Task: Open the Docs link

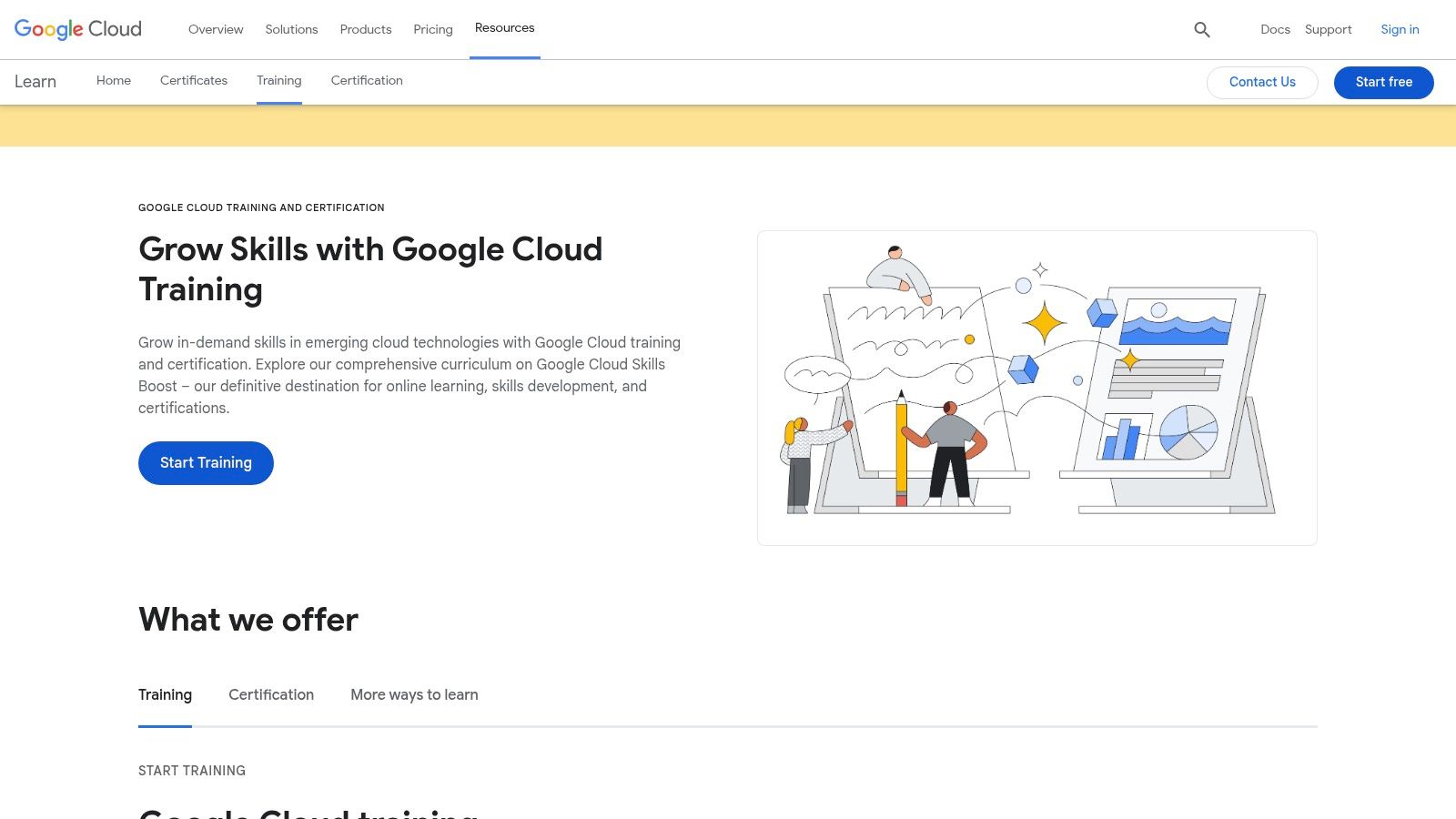Action: [x=1274, y=29]
